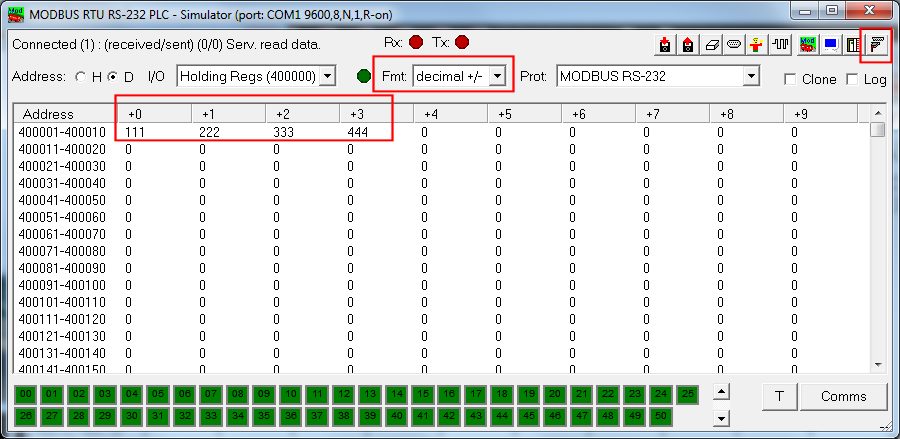Click the +6 column header
The width and height of the screenshot is (900, 439).
[599, 114]
